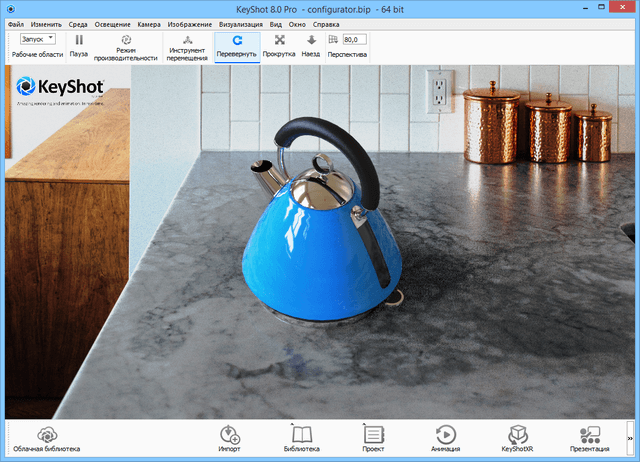640x462 pixels.
Task: Select the Move tool (Инструмент перемещения)
Action: point(187,40)
